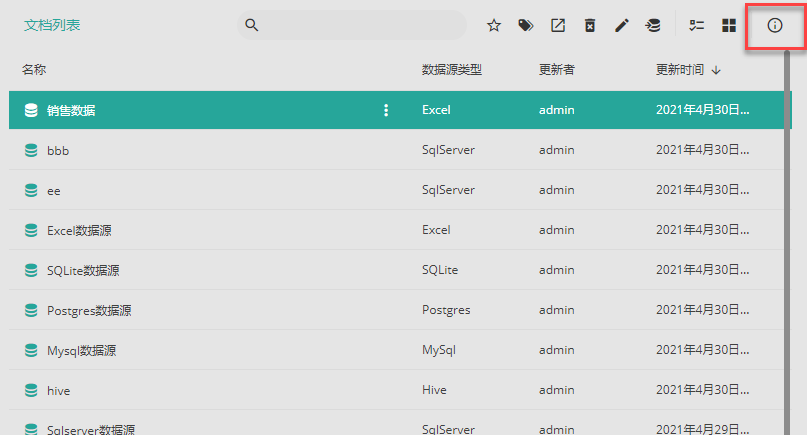
Task: Click the database icon of ee row
Action: (31, 190)
